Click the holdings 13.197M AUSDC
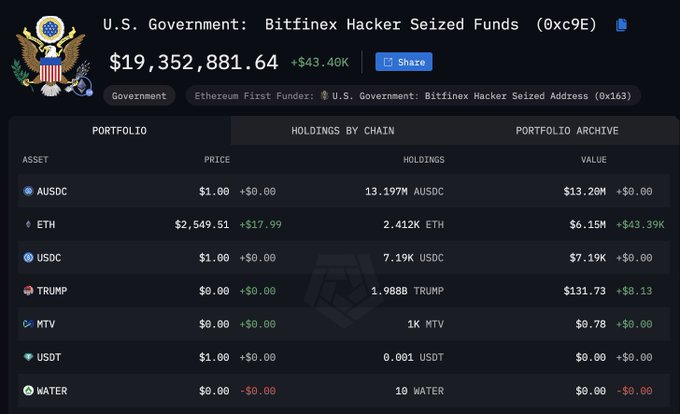This screenshot has height=414, width=680. [x=404, y=191]
